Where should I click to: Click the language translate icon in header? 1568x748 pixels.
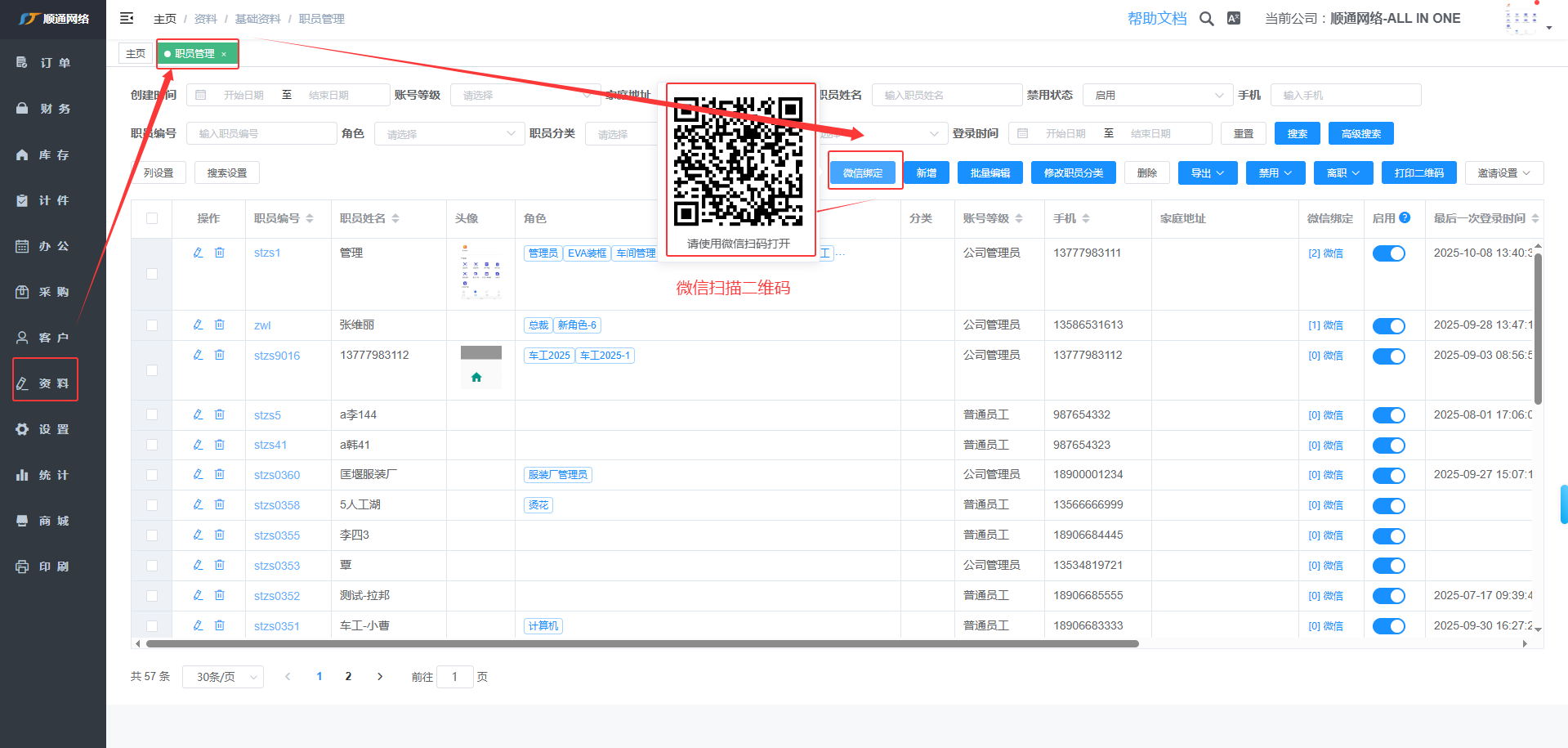click(x=1234, y=18)
